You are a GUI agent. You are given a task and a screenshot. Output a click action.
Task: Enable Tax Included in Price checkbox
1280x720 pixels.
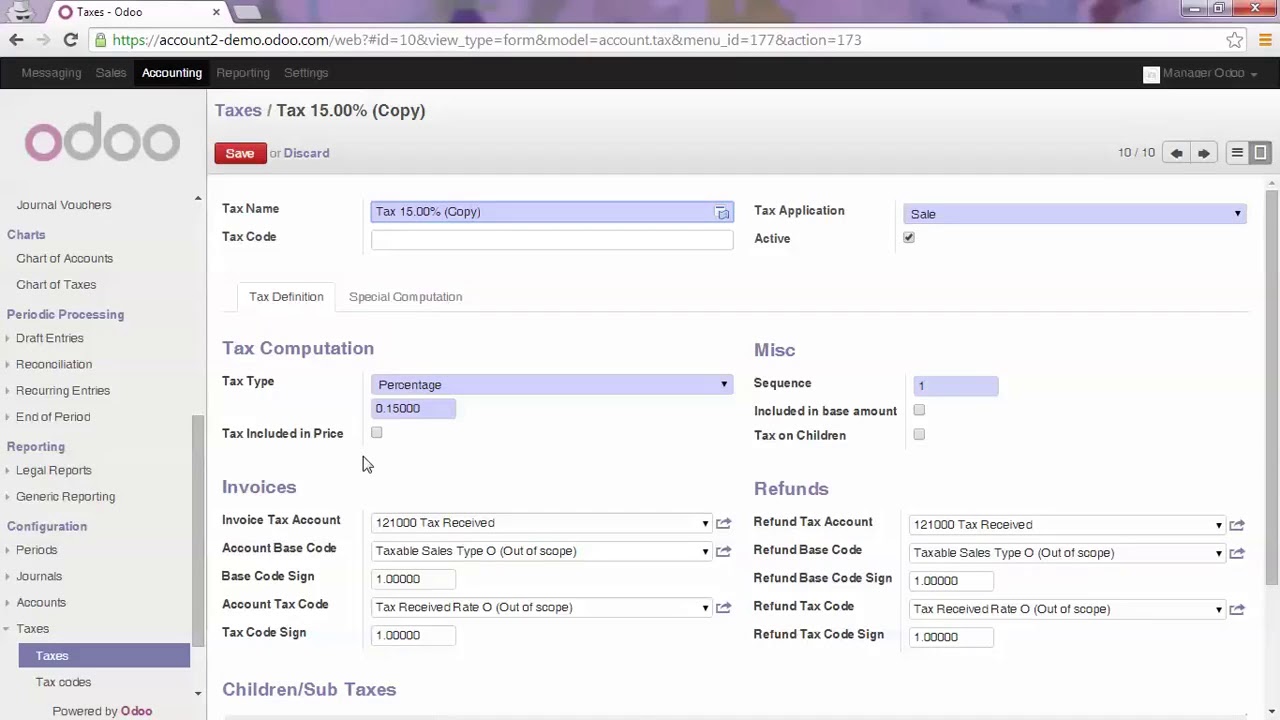377,433
